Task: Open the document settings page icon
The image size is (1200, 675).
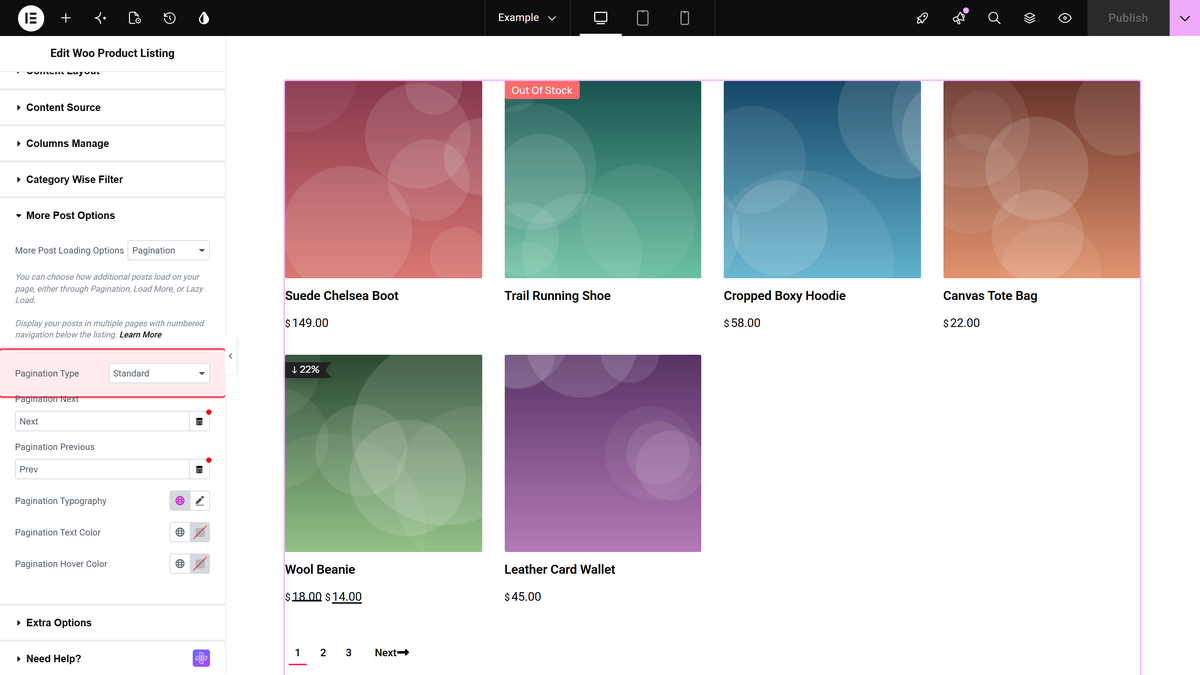Action: (135, 18)
